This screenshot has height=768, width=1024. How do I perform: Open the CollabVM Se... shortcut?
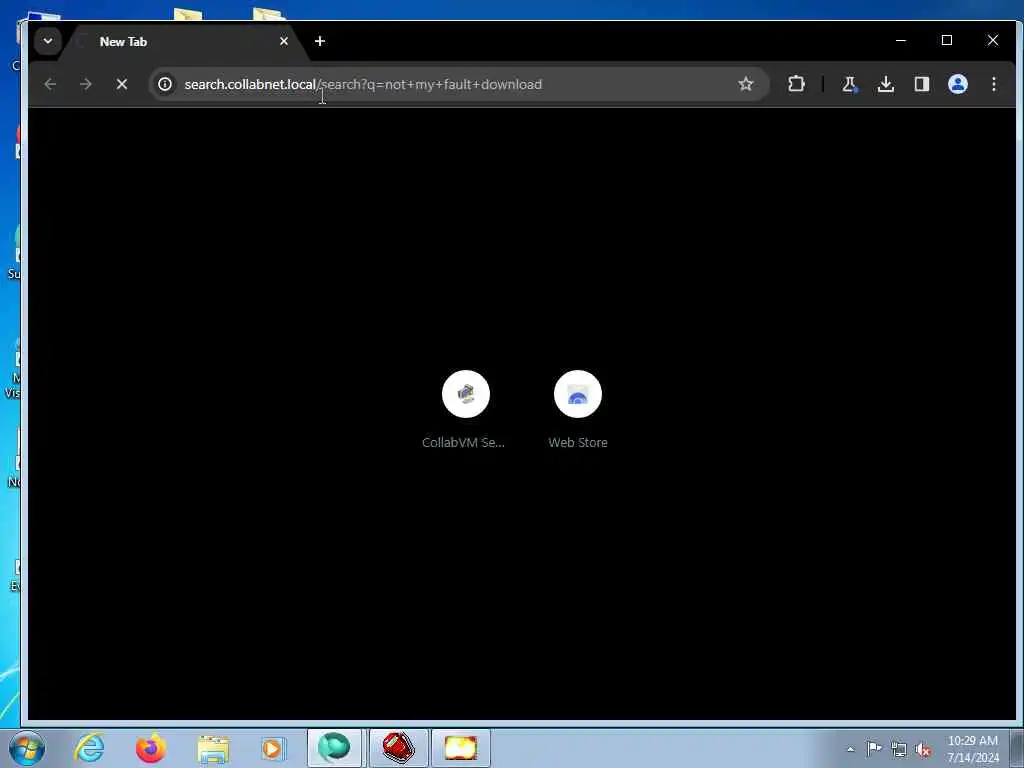[x=464, y=409]
